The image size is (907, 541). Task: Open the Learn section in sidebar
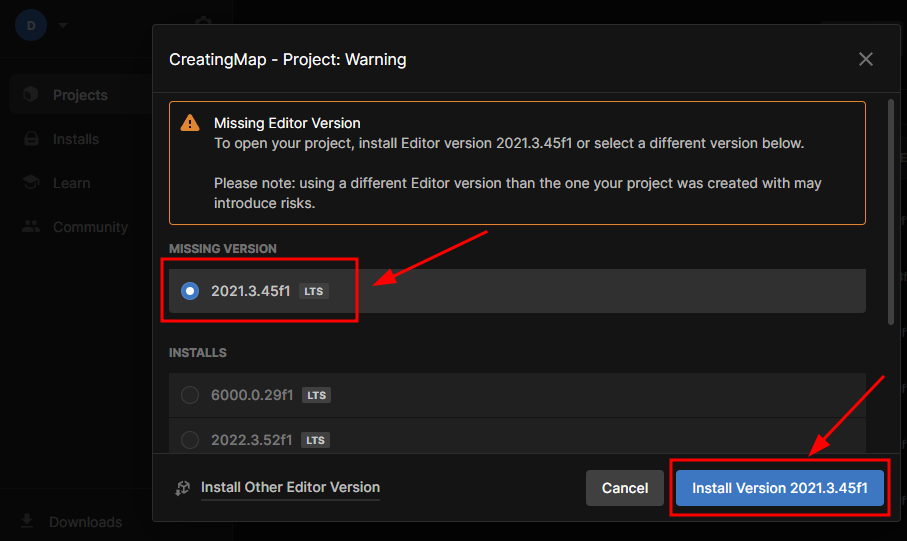[71, 183]
